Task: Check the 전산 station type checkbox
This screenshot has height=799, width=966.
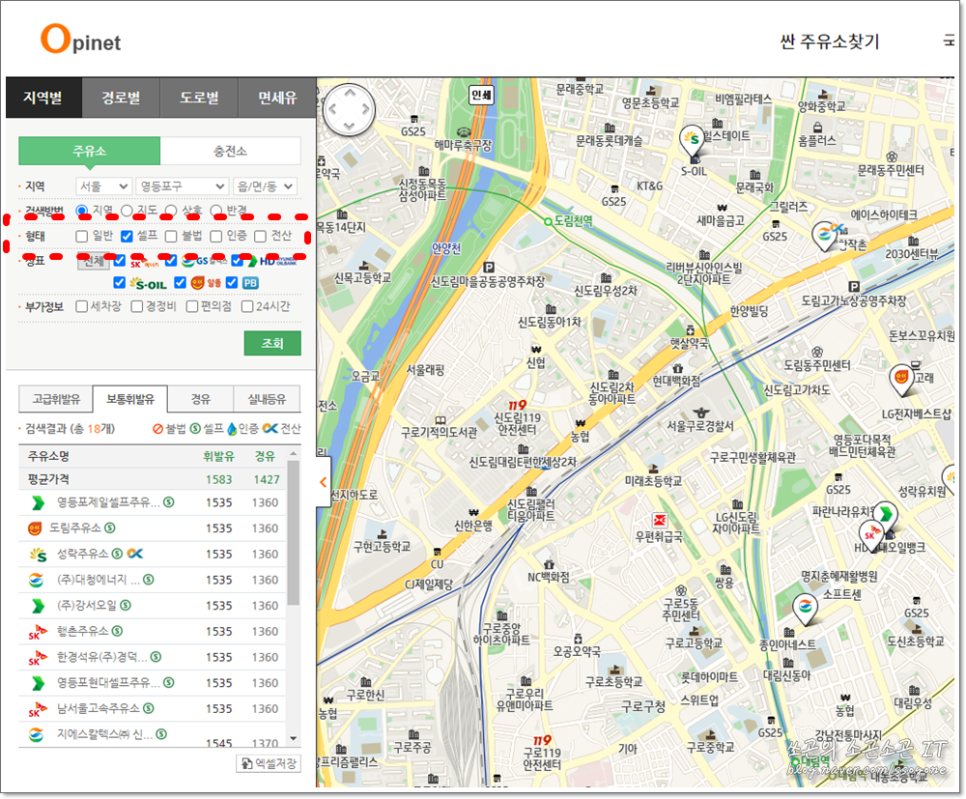Action: 261,236
